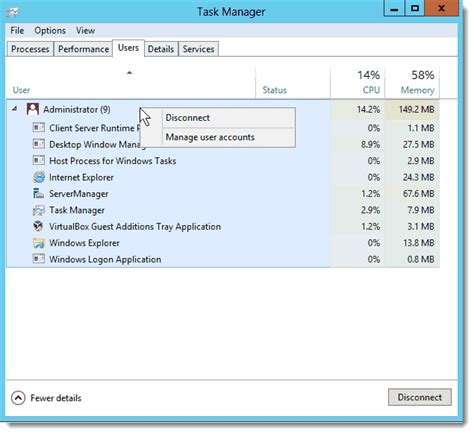Minimize the Task Manager window
The height and width of the screenshot is (434, 474).
tap(394, 8)
